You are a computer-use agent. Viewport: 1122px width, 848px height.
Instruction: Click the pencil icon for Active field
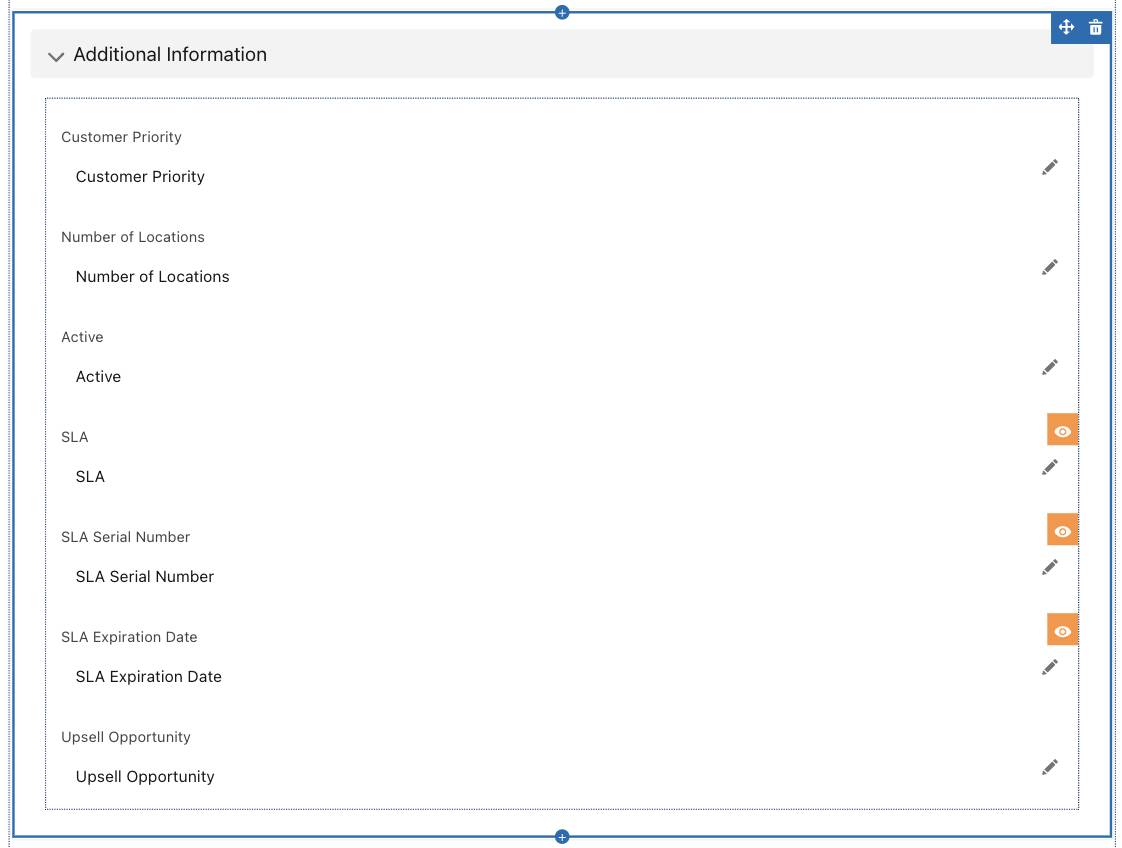[x=1050, y=368]
